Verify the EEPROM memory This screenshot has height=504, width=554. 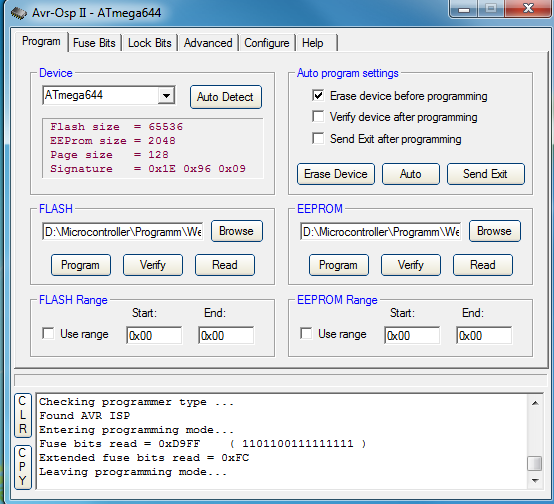point(411,265)
